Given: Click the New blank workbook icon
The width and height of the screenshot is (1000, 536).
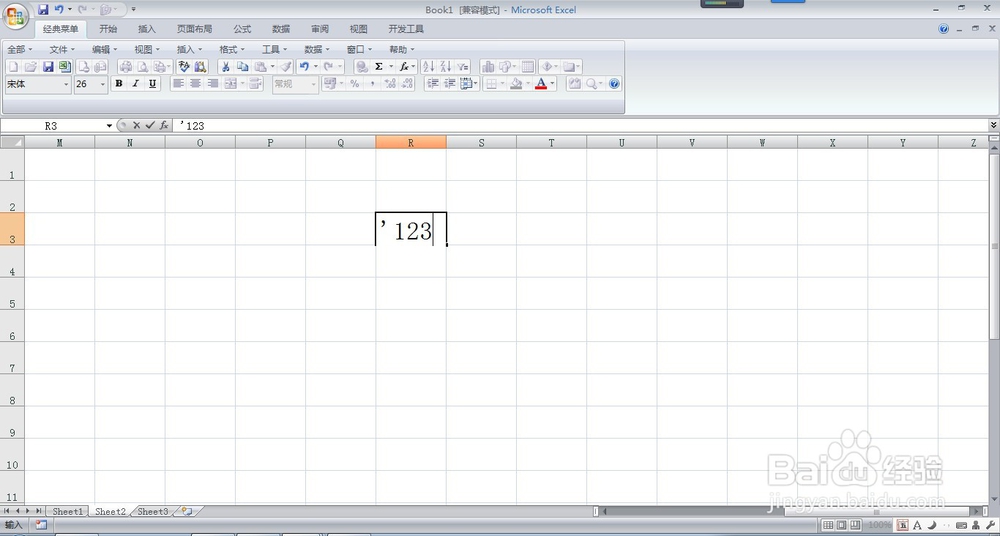Looking at the screenshot, I should (13, 66).
